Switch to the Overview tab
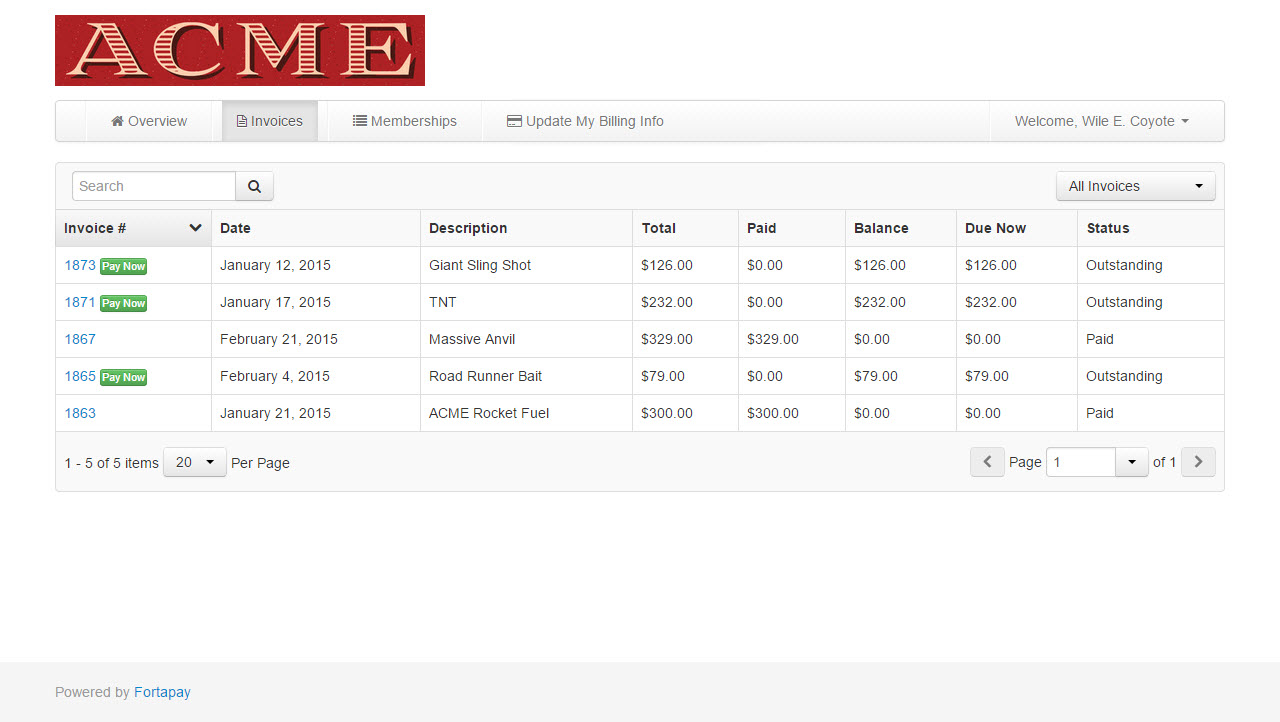 (149, 121)
